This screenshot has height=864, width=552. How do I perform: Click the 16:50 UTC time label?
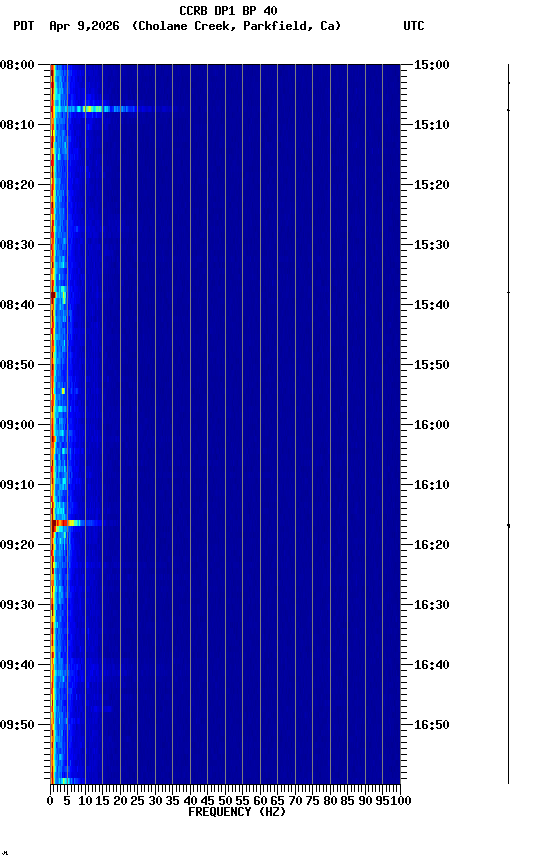click(x=432, y=725)
